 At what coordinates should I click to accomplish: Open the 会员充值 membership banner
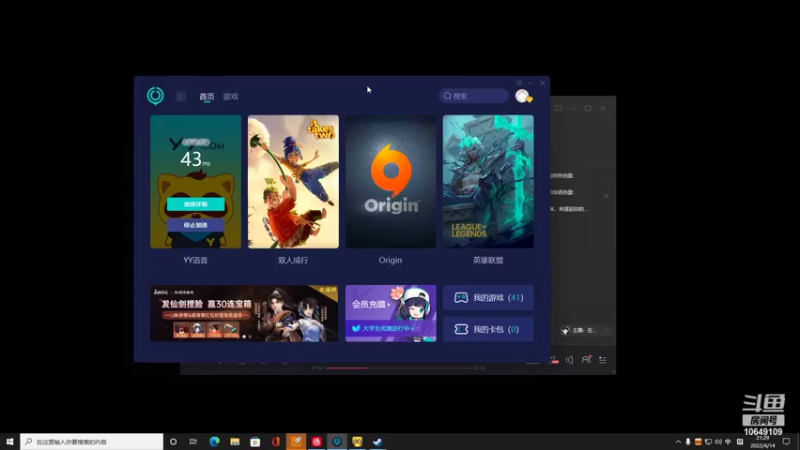[x=391, y=313]
